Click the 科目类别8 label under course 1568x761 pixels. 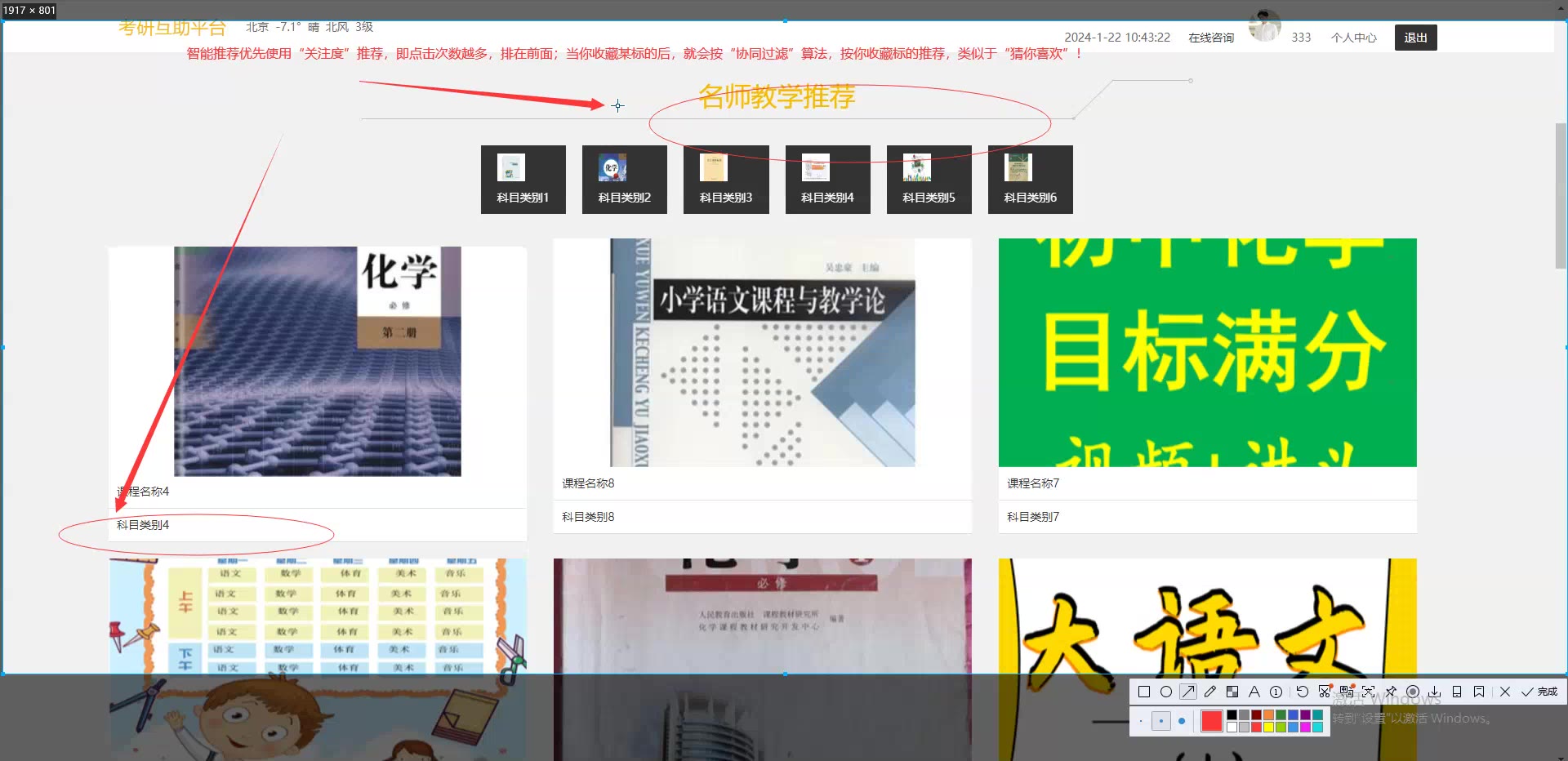tap(588, 517)
